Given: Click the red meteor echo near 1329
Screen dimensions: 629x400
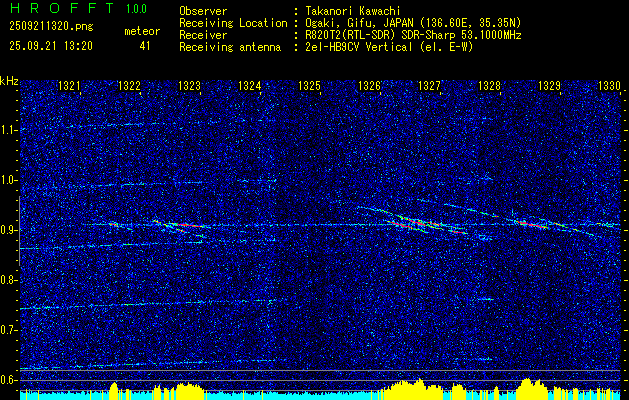Looking at the screenshot, I should [532, 224].
